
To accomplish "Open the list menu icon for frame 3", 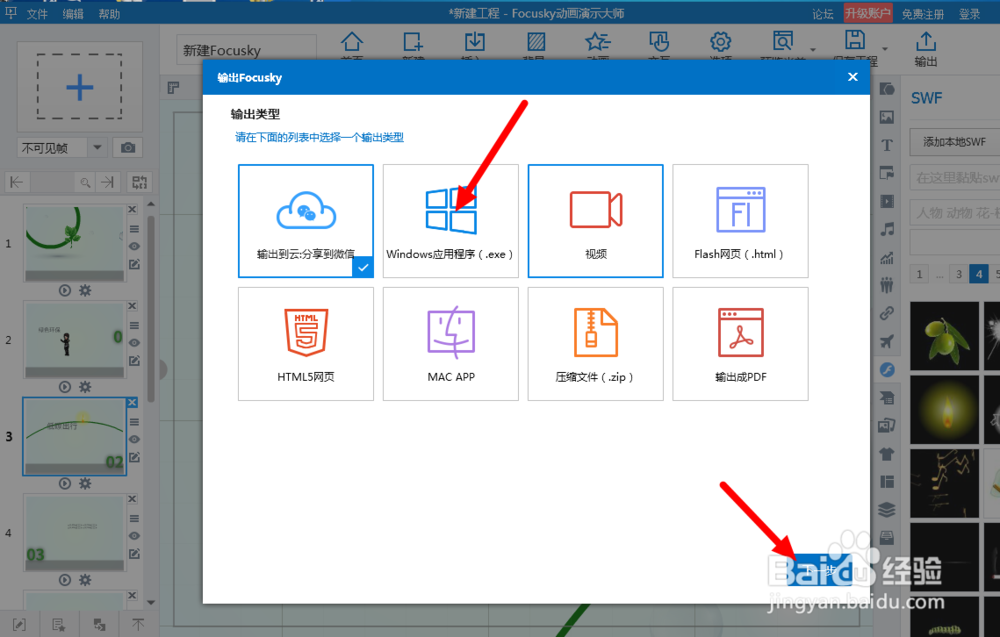I will (135, 421).
